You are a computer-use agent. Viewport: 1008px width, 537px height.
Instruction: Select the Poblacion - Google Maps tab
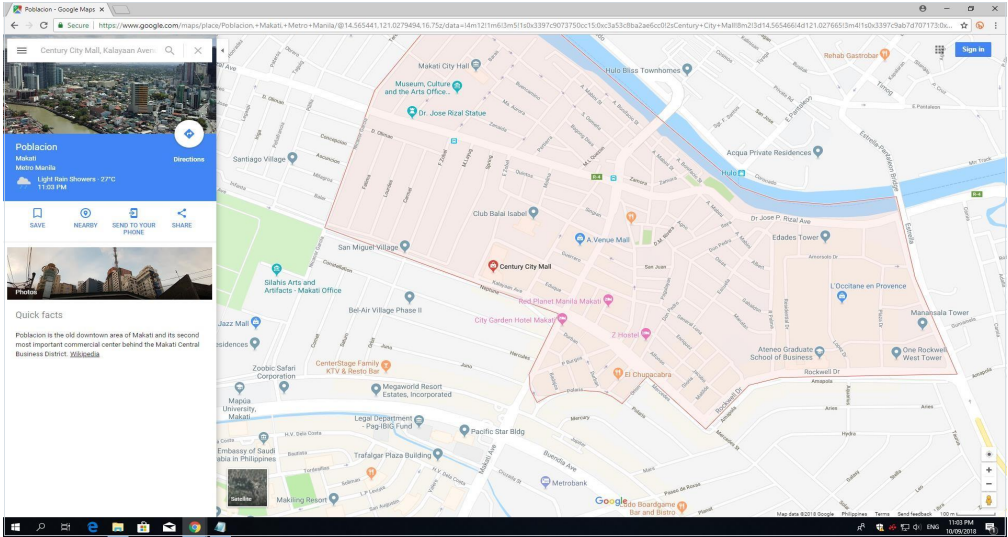coord(59,10)
